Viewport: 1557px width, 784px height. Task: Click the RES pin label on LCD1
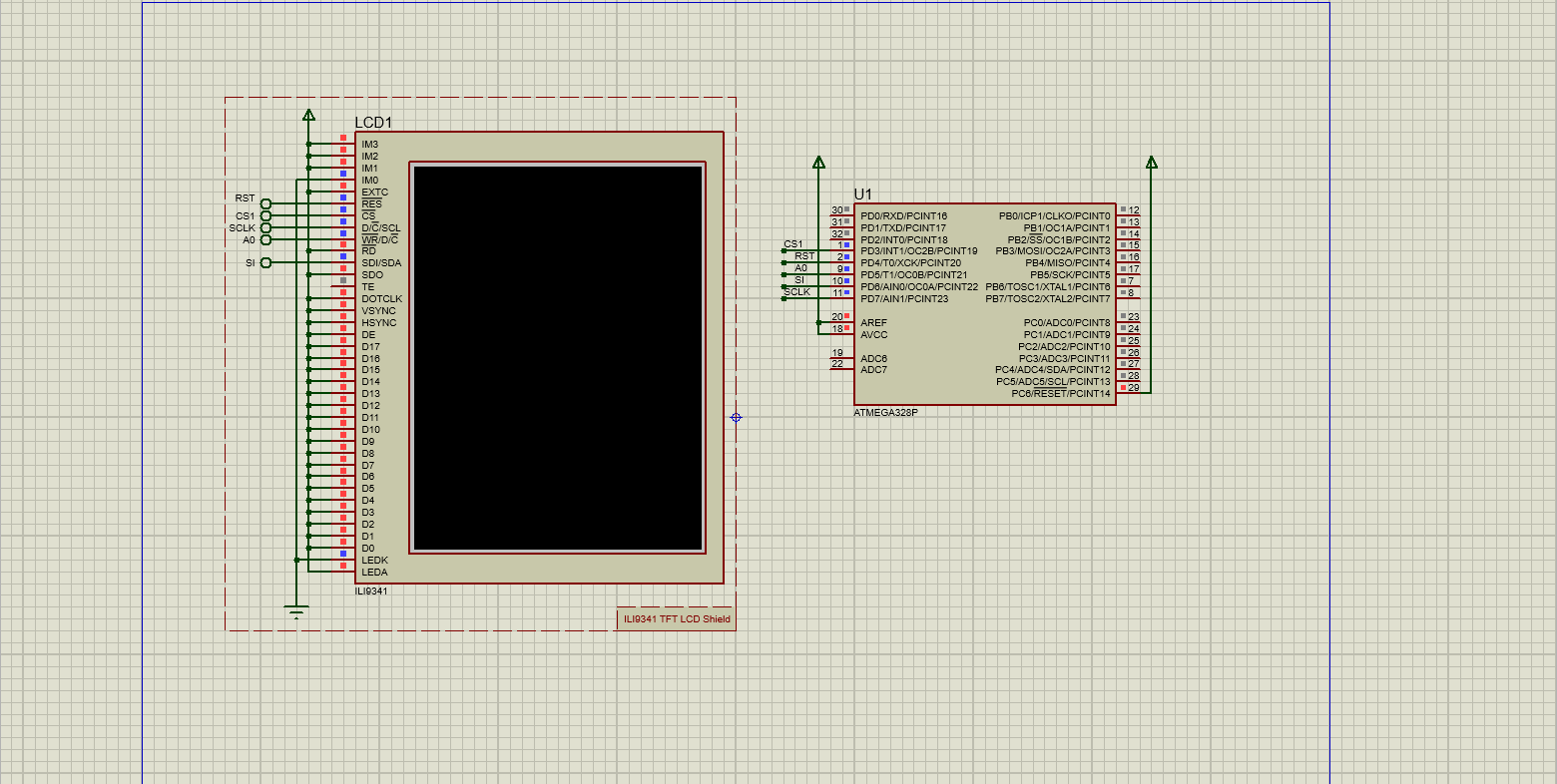coord(371,204)
